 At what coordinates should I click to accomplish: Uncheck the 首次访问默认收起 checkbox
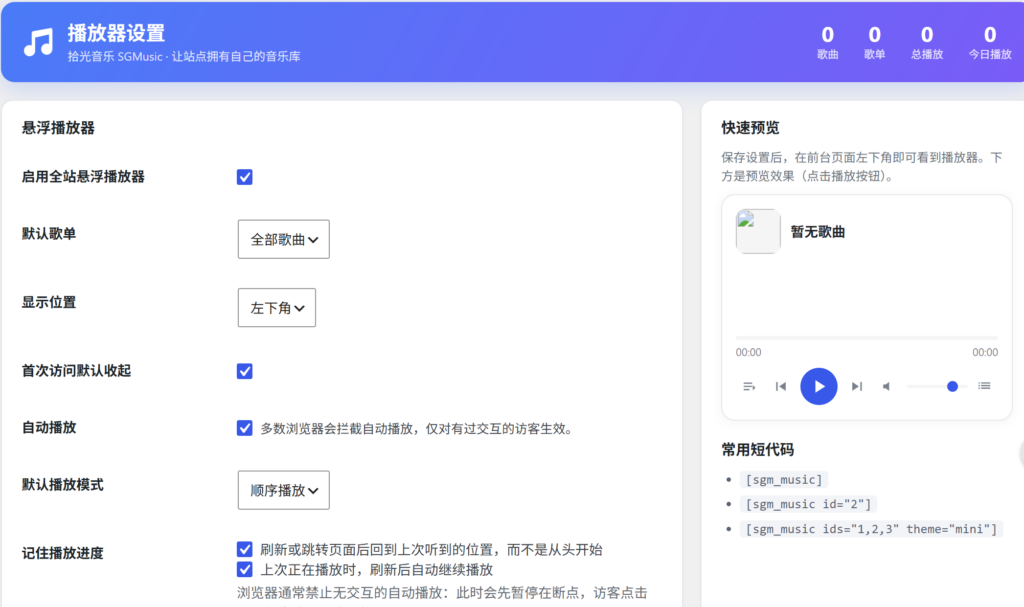point(245,371)
